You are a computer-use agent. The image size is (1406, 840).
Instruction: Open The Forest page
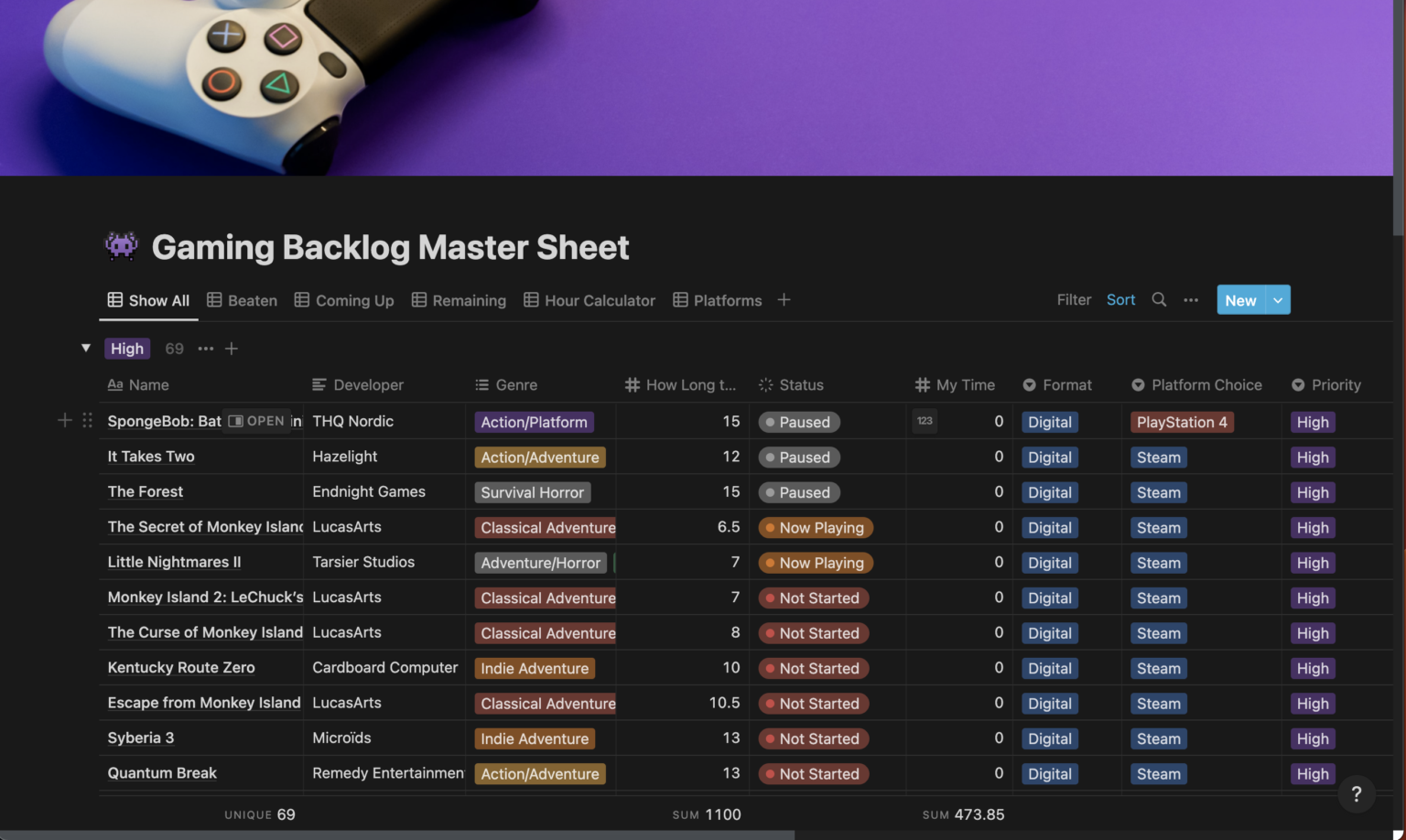[x=145, y=491]
